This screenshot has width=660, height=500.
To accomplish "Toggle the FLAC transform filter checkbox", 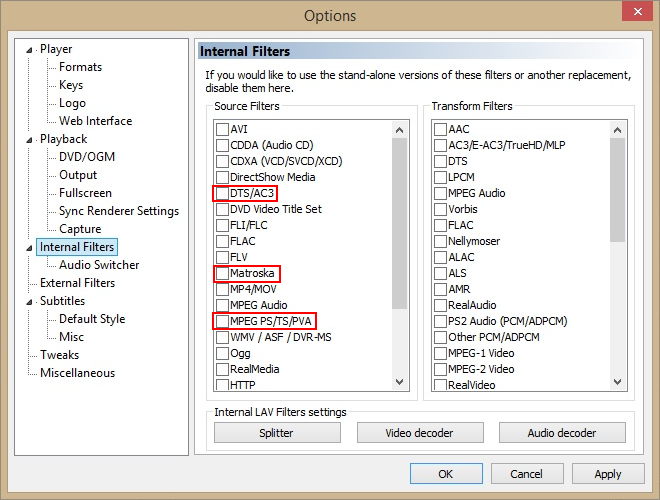I will (440, 225).
